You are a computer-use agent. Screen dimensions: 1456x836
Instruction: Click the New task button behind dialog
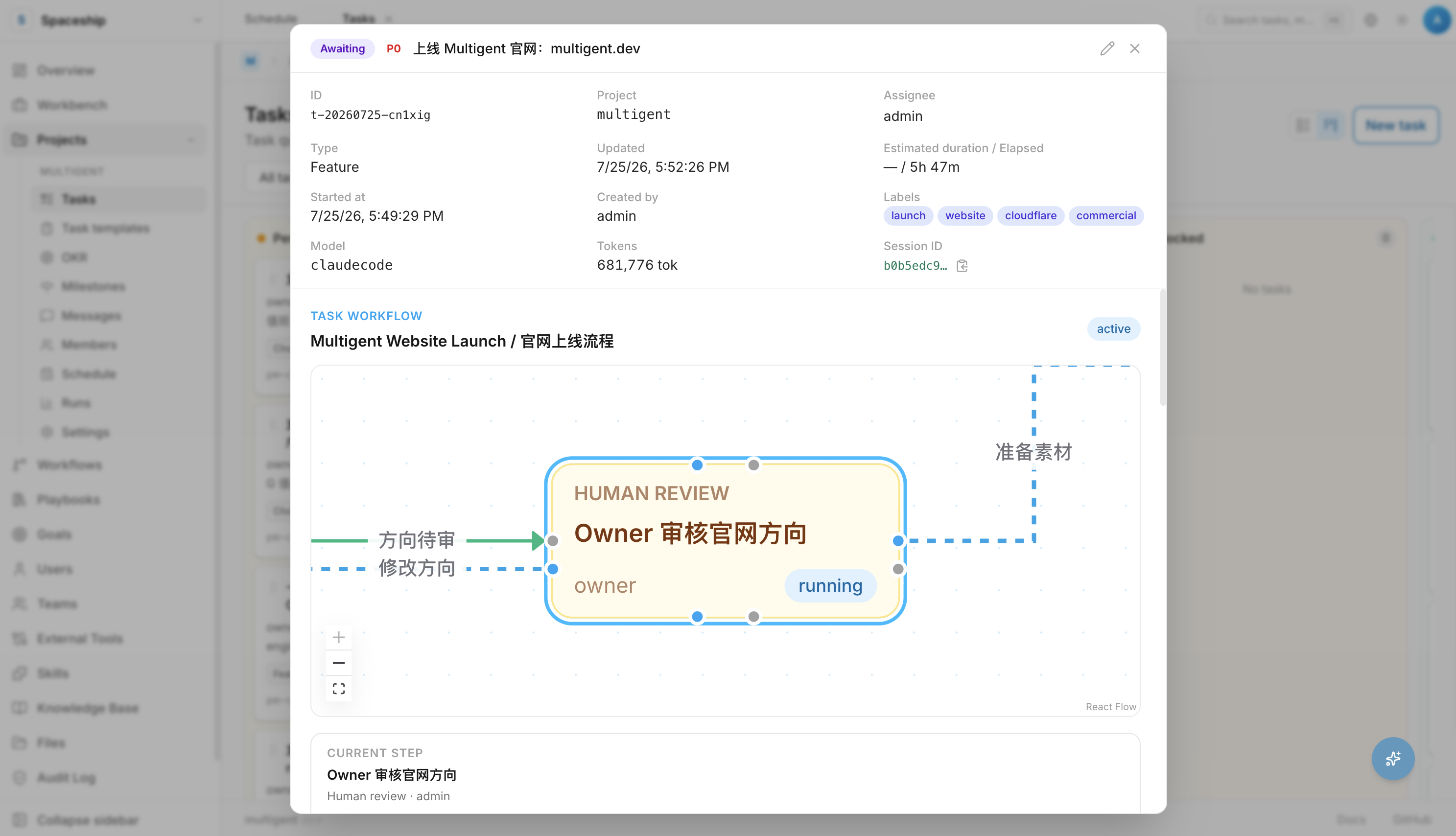(1395, 126)
